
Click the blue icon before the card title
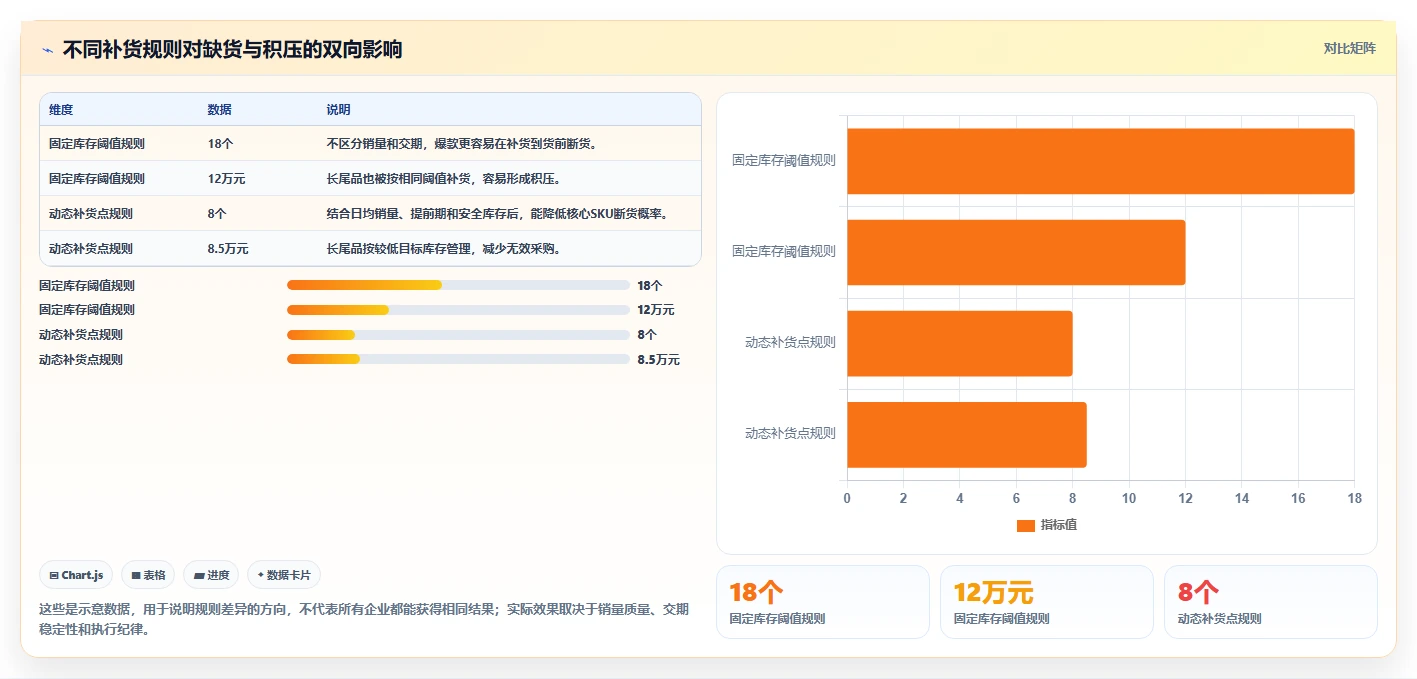coord(47,50)
